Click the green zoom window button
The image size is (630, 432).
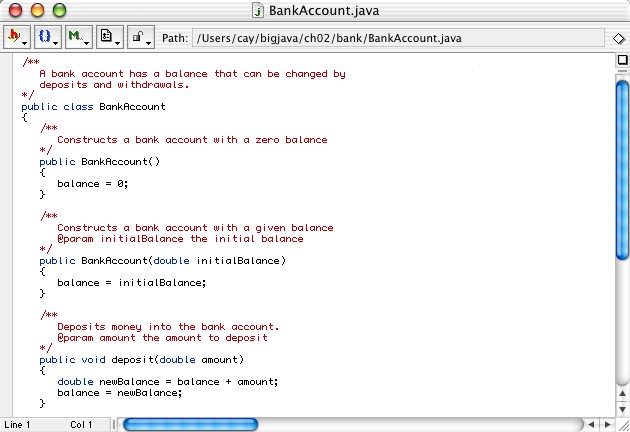tap(59, 11)
